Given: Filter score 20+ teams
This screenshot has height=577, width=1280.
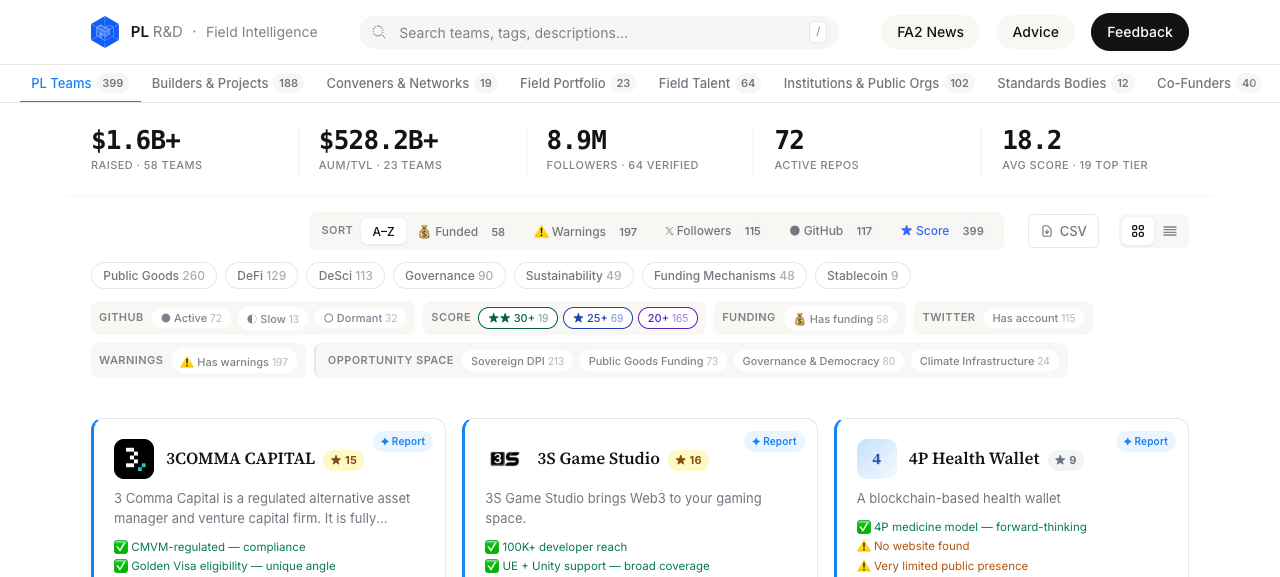Looking at the screenshot, I should pyautogui.click(x=668, y=318).
